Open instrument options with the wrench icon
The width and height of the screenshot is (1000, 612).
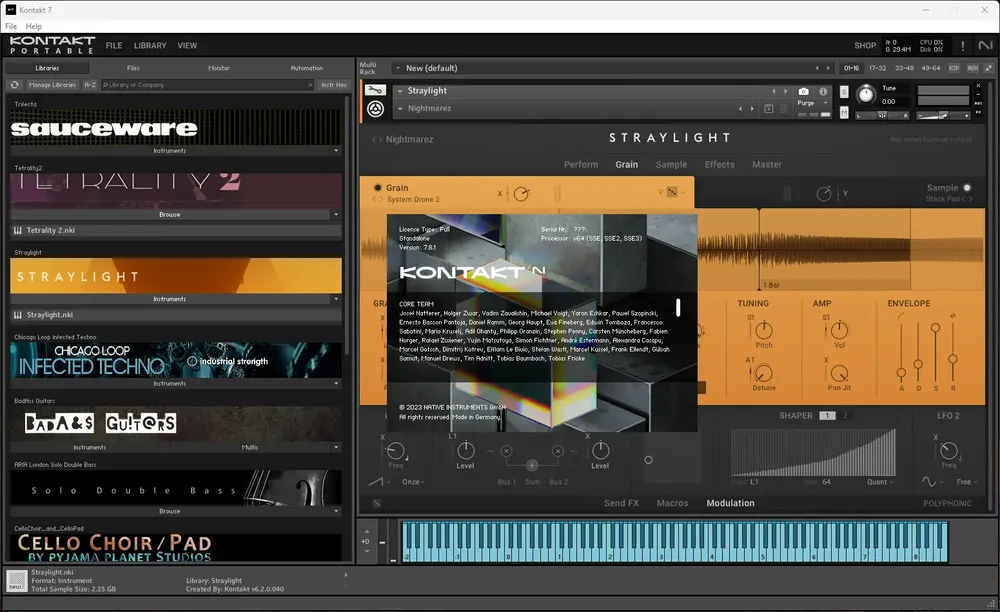tap(375, 91)
